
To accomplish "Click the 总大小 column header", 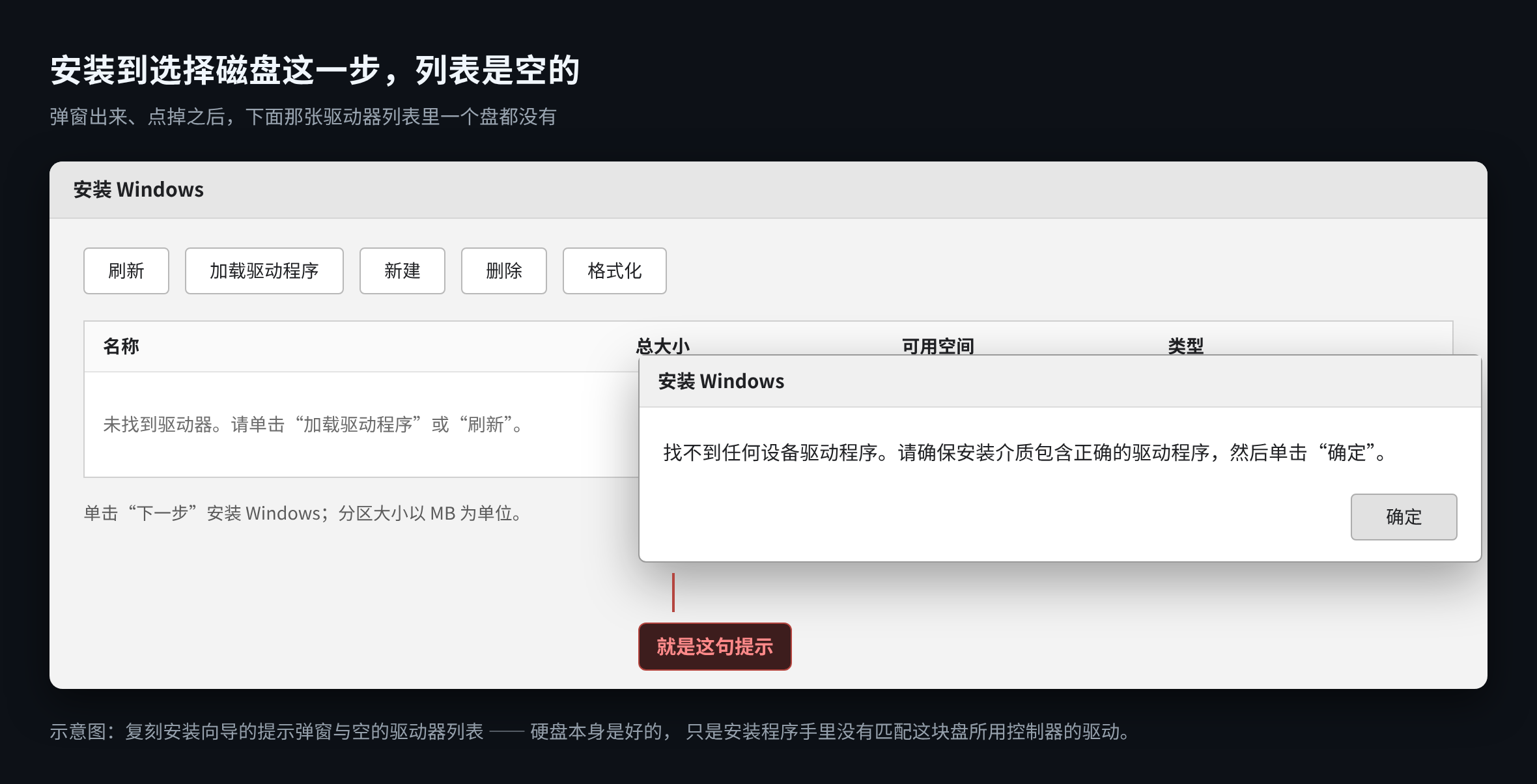I will point(663,345).
